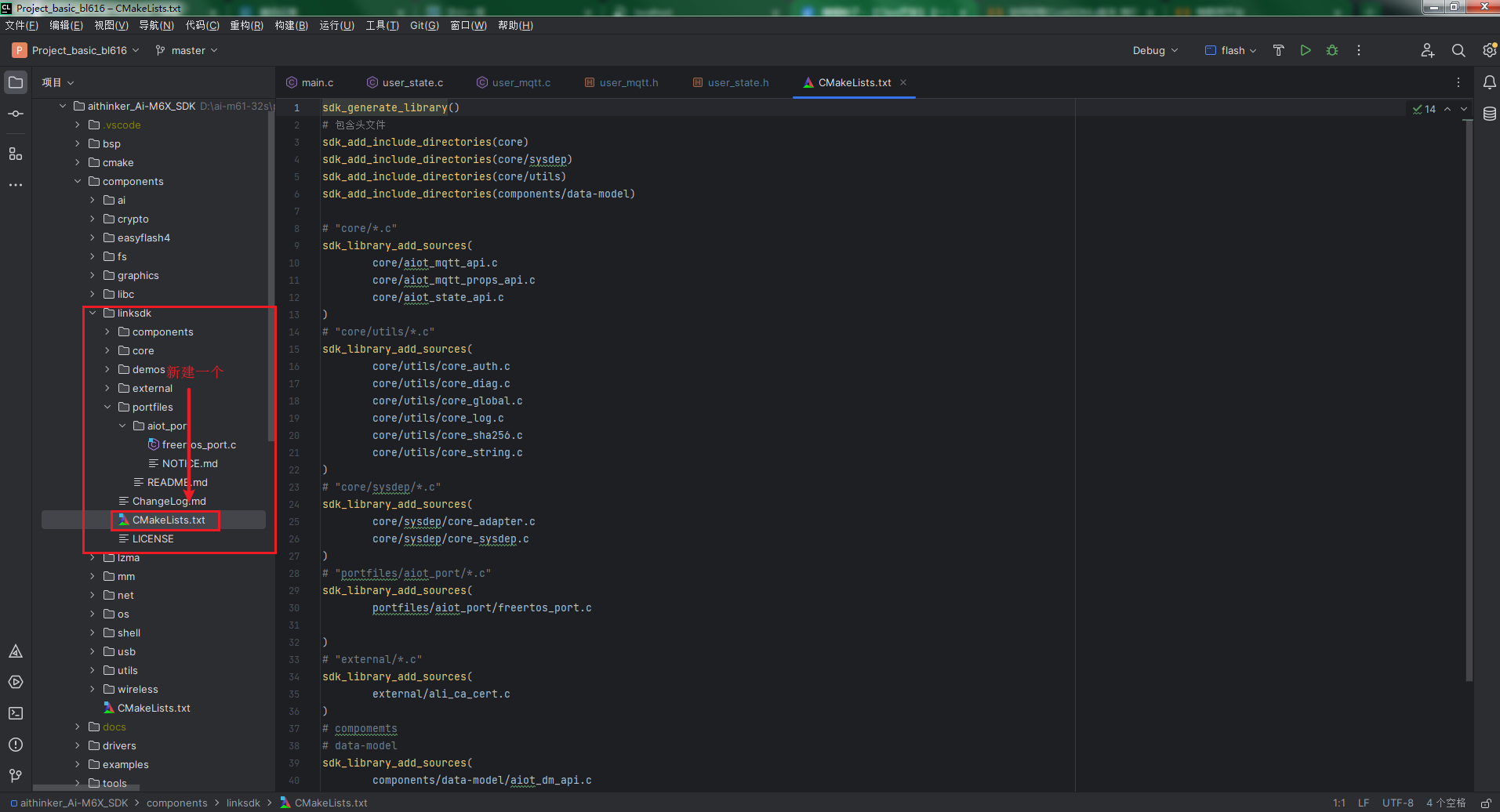The height and width of the screenshot is (812, 1500).
Task: Open the 导航(N) menu
Action: pyautogui.click(x=156, y=25)
